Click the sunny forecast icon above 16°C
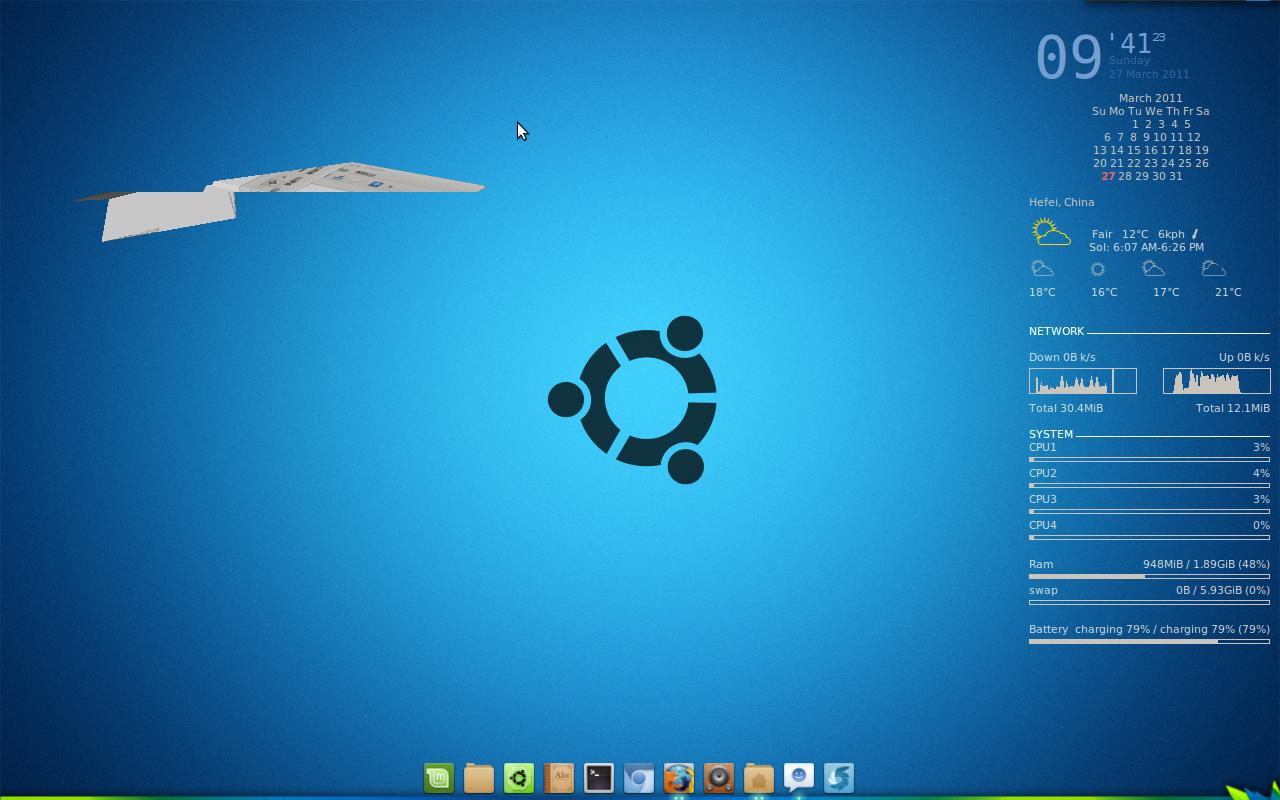The image size is (1280, 800). [x=1097, y=269]
